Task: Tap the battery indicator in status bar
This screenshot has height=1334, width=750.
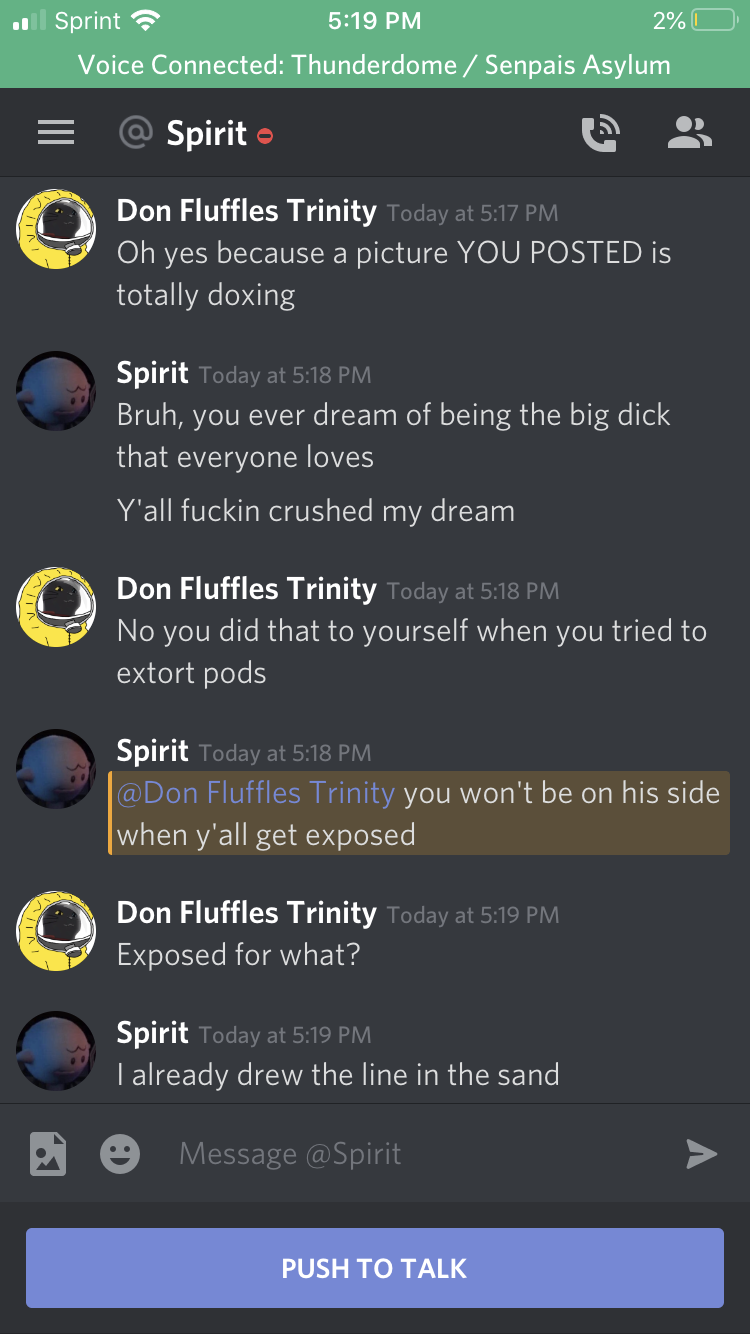Action: pos(715,21)
